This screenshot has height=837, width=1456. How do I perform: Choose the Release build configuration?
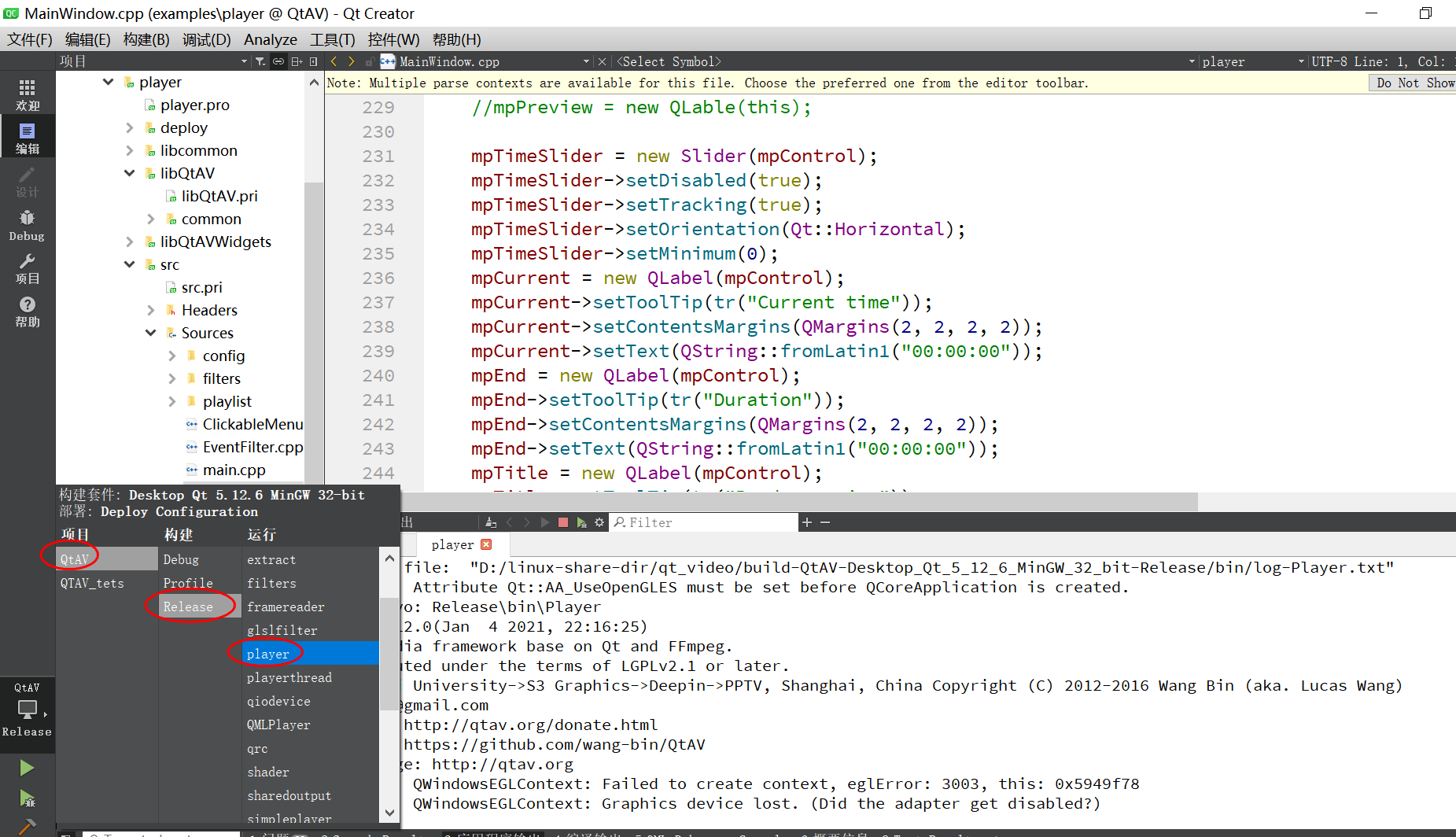pyautogui.click(x=200, y=607)
